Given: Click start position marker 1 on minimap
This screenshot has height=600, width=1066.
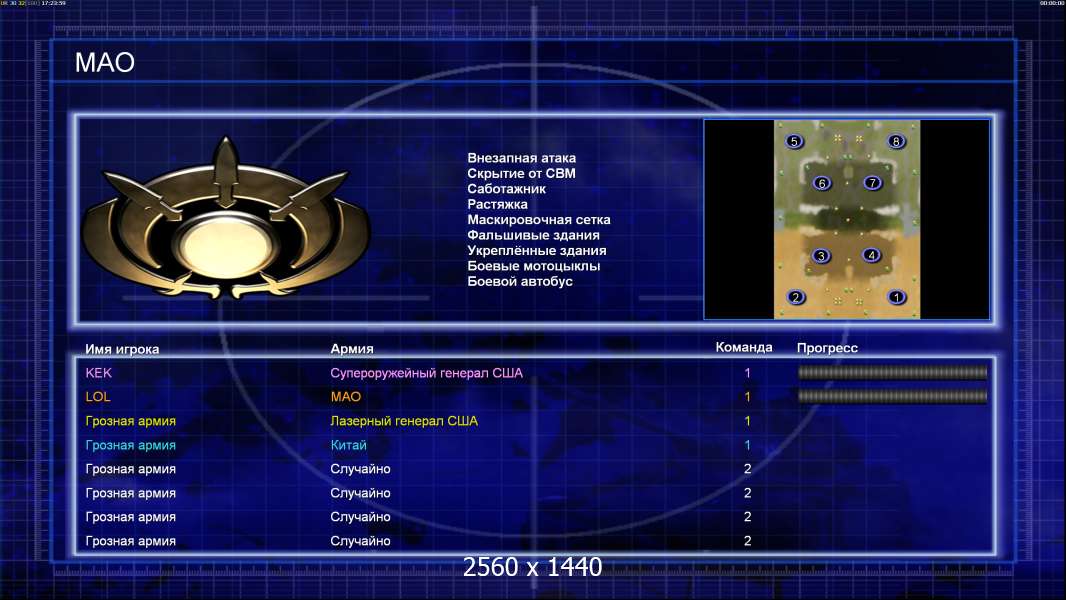Looking at the screenshot, I should (897, 297).
